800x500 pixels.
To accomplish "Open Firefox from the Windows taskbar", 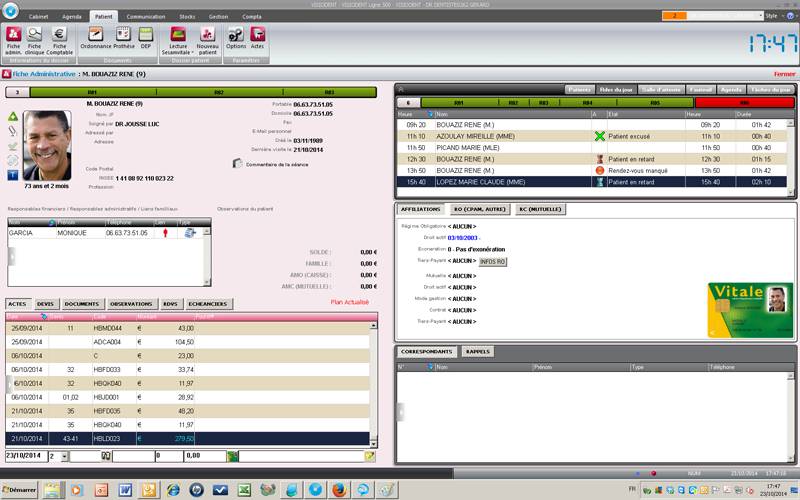I will pos(338,489).
